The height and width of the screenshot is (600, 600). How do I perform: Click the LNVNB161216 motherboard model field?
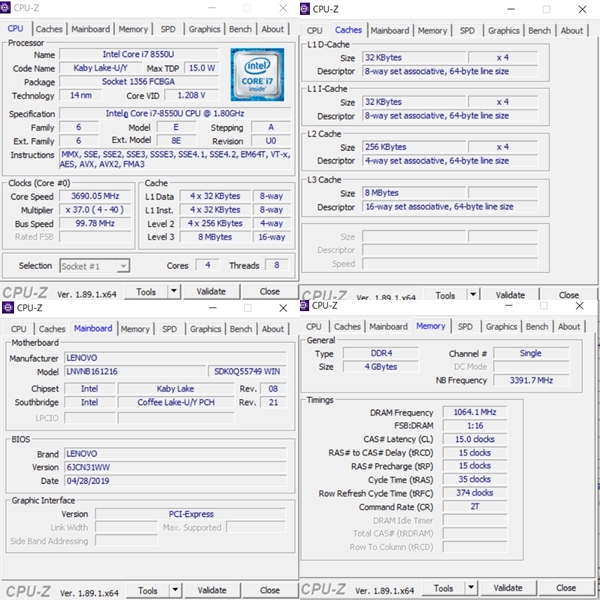(x=135, y=372)
